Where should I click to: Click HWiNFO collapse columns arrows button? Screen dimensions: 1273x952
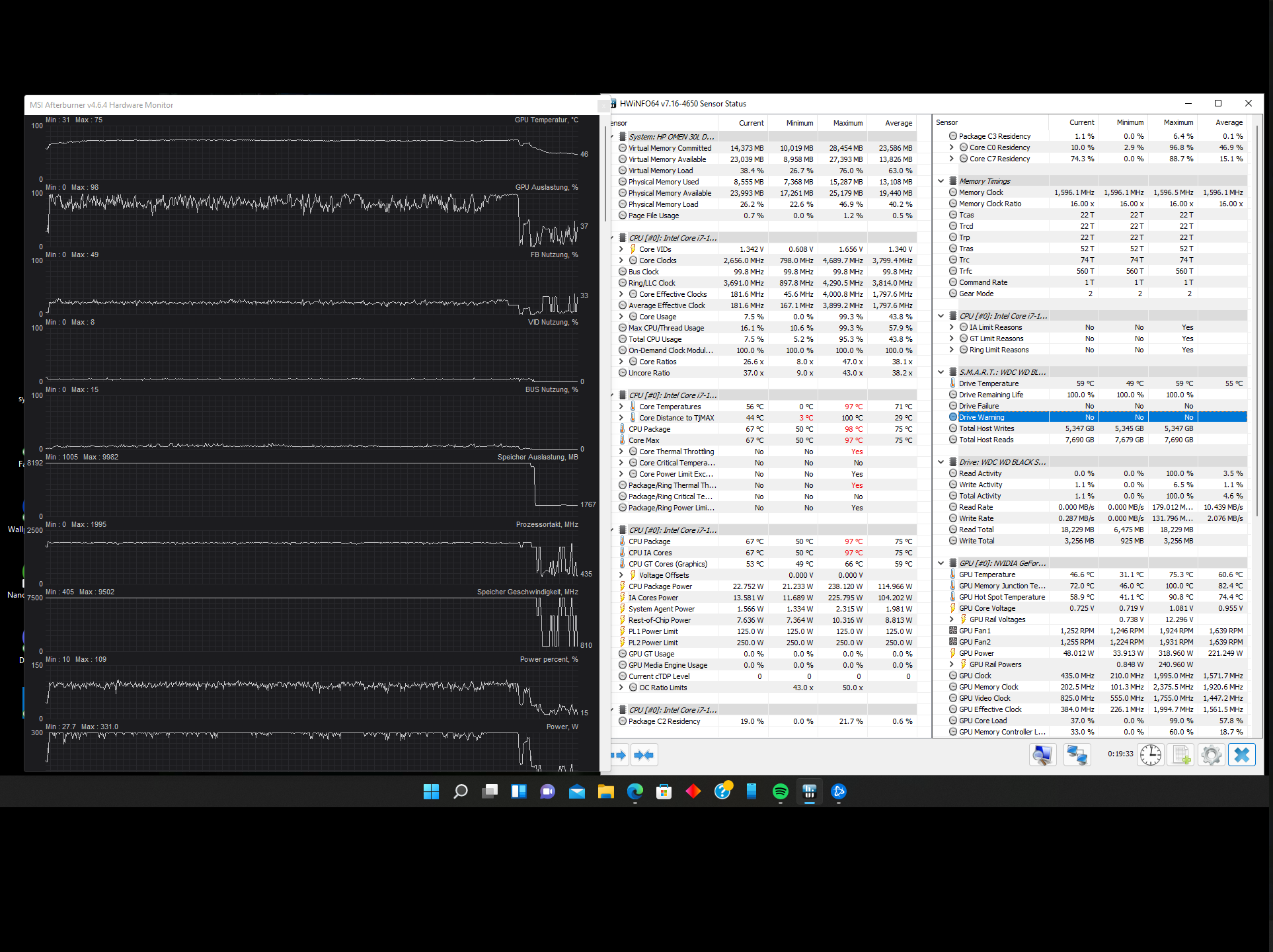[644, 755]
